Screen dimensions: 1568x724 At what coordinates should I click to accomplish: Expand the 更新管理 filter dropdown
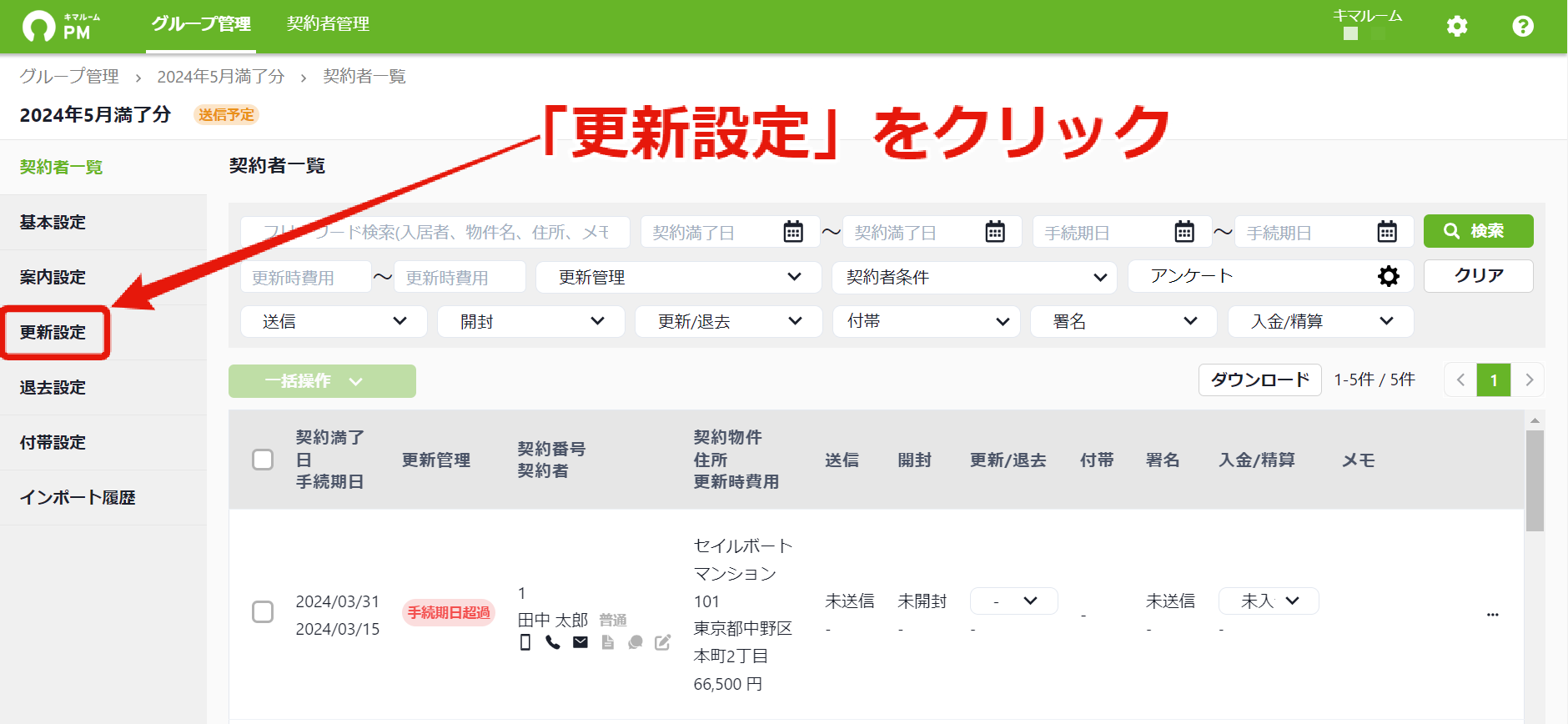(678, 277)
